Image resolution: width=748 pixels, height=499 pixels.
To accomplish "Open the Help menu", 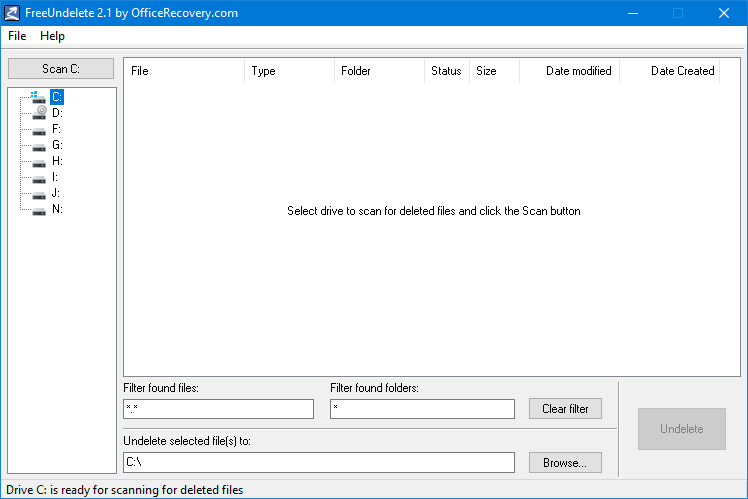I will click(52, 36).
